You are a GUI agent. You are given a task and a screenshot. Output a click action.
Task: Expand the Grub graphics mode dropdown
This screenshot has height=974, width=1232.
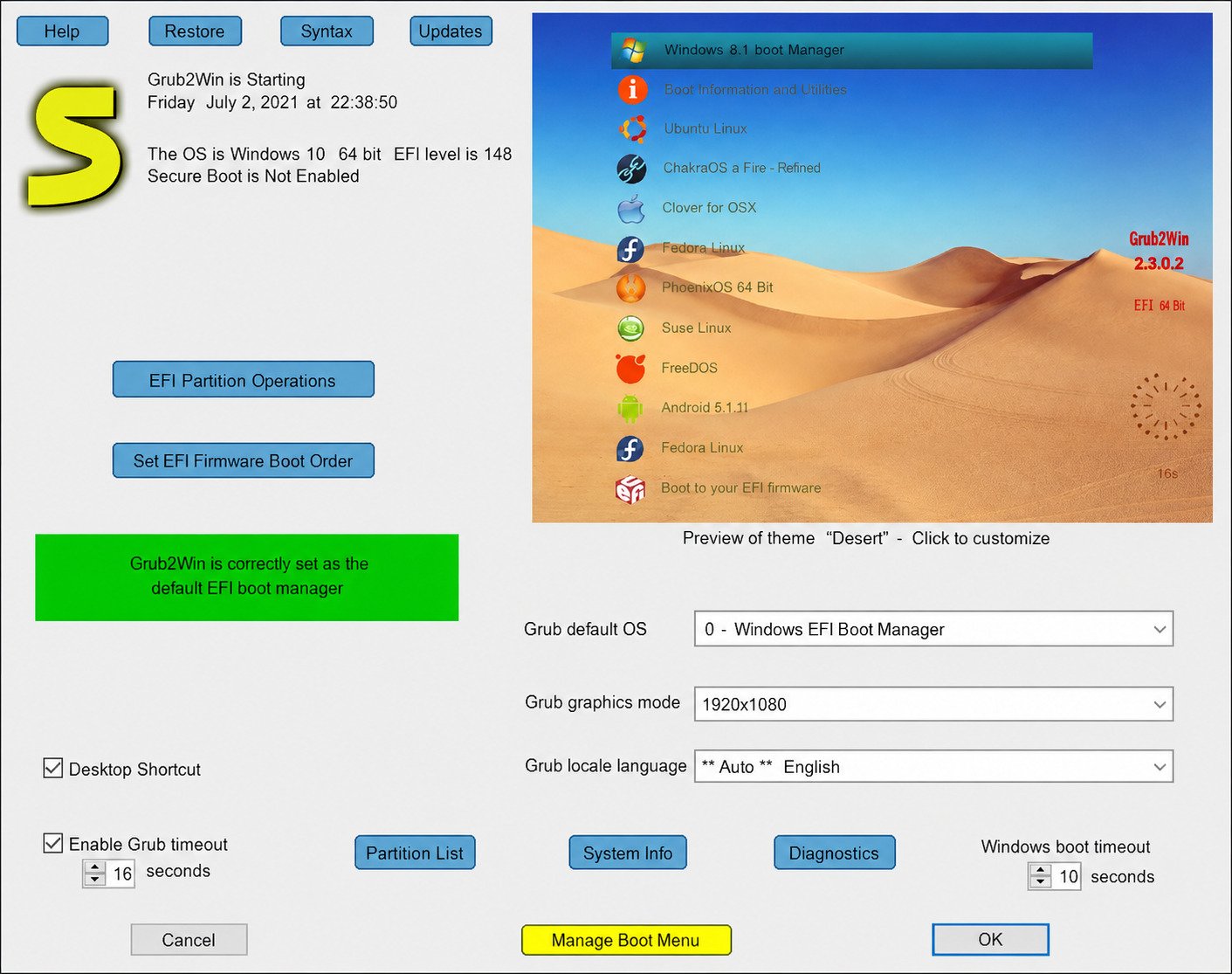pyautogui.click(x=933, y=704)
